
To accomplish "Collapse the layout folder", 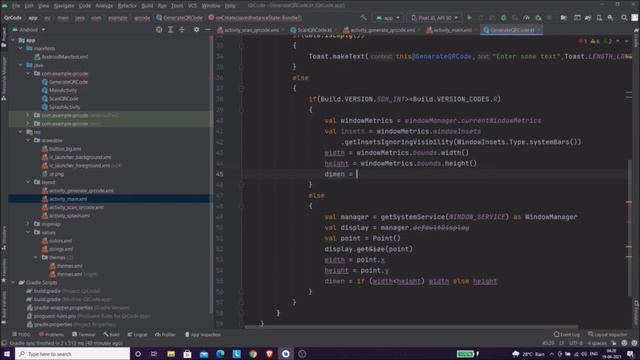I will 28,182.
